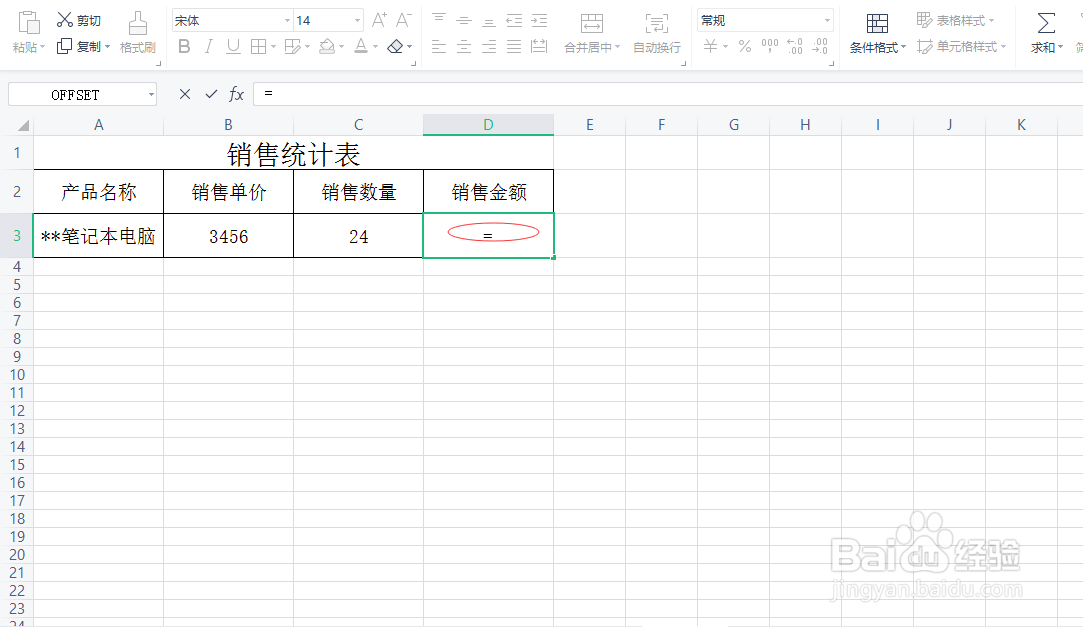1083x627 pixels.
Task: Open the font size 14 dropdown
Action: point(356,21)
